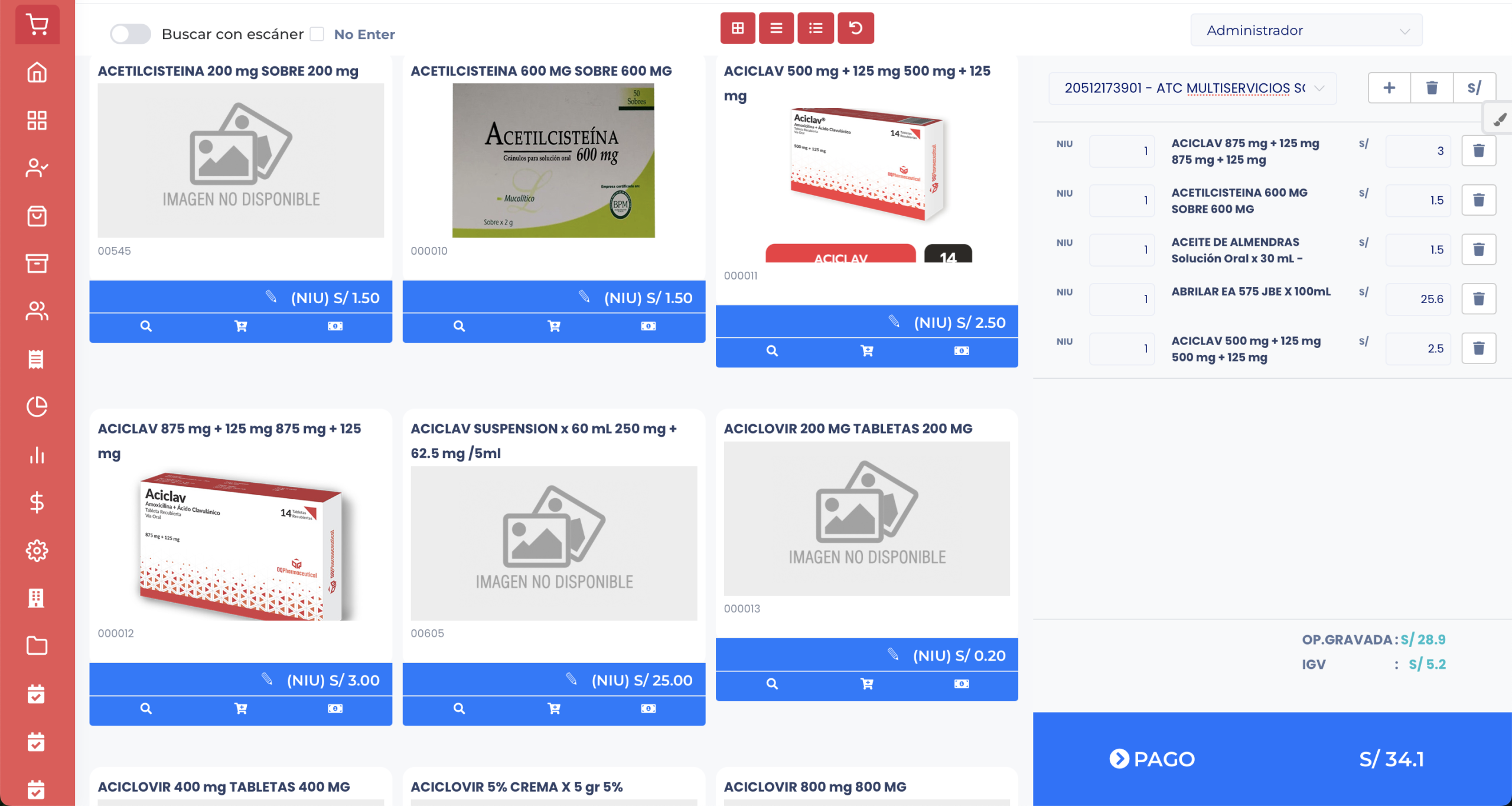Open the dollar sign finance menu

[x=37, y=503]
